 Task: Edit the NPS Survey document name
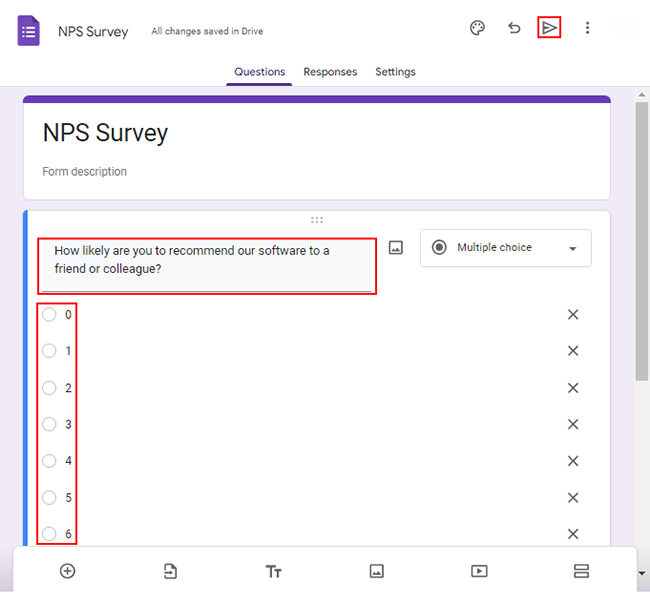click(x=93, y=32)
